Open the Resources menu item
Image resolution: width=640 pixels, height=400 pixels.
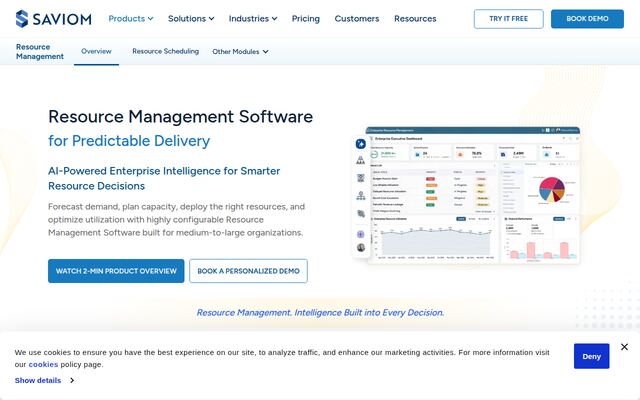tap(415, 19)
